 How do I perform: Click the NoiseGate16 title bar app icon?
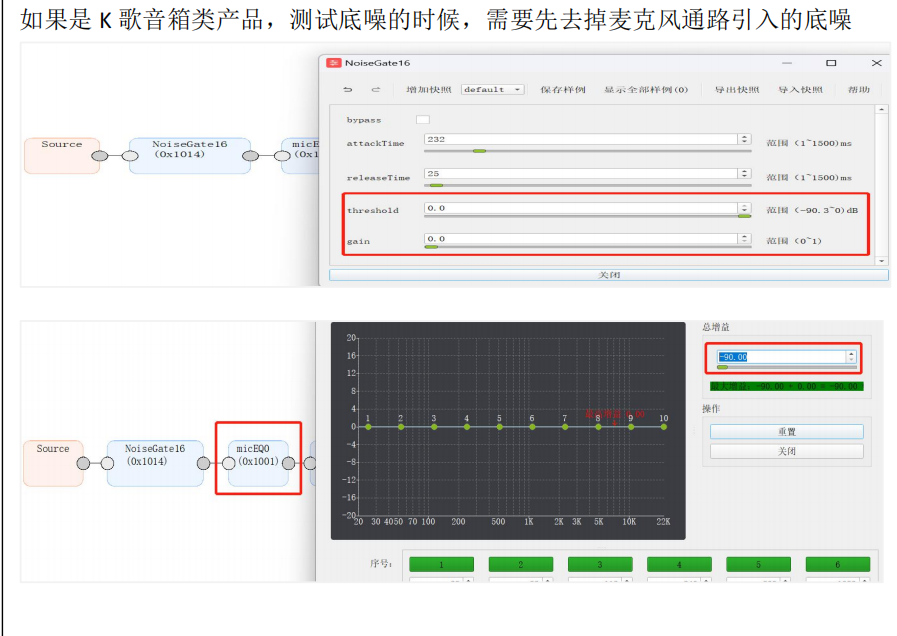pos(334,63)
